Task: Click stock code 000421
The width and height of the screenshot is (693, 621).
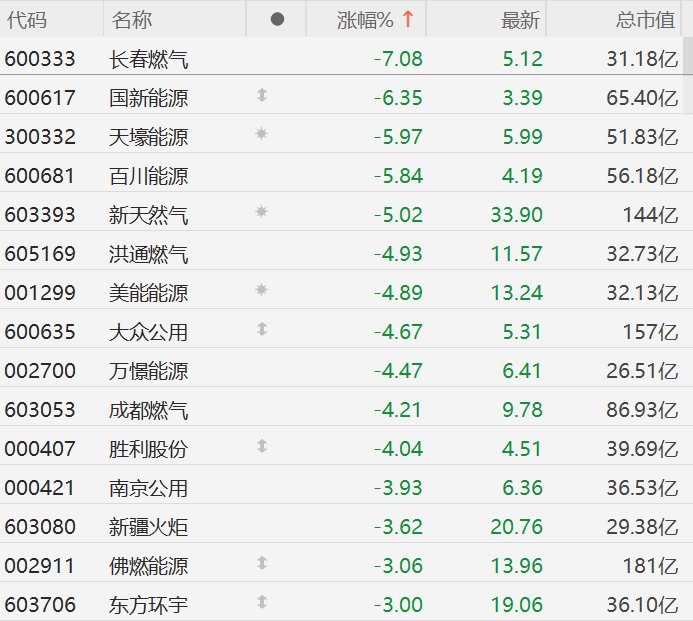Action: tap(40, 488)
